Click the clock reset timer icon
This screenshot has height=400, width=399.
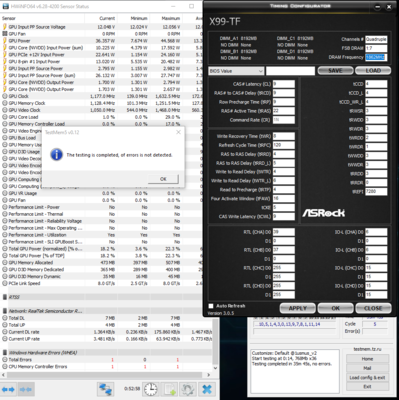tap(151, 389)
